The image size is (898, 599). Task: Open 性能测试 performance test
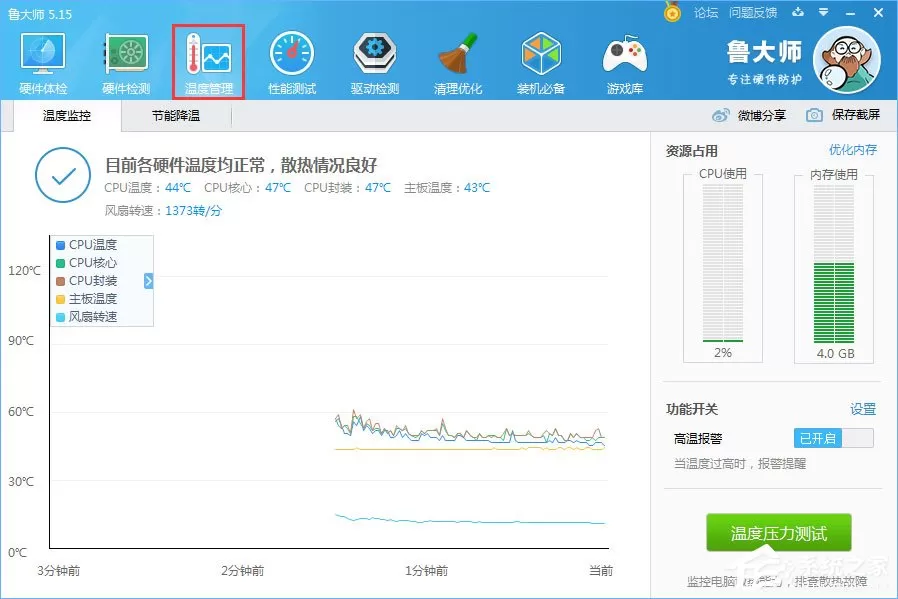[292, 64]
